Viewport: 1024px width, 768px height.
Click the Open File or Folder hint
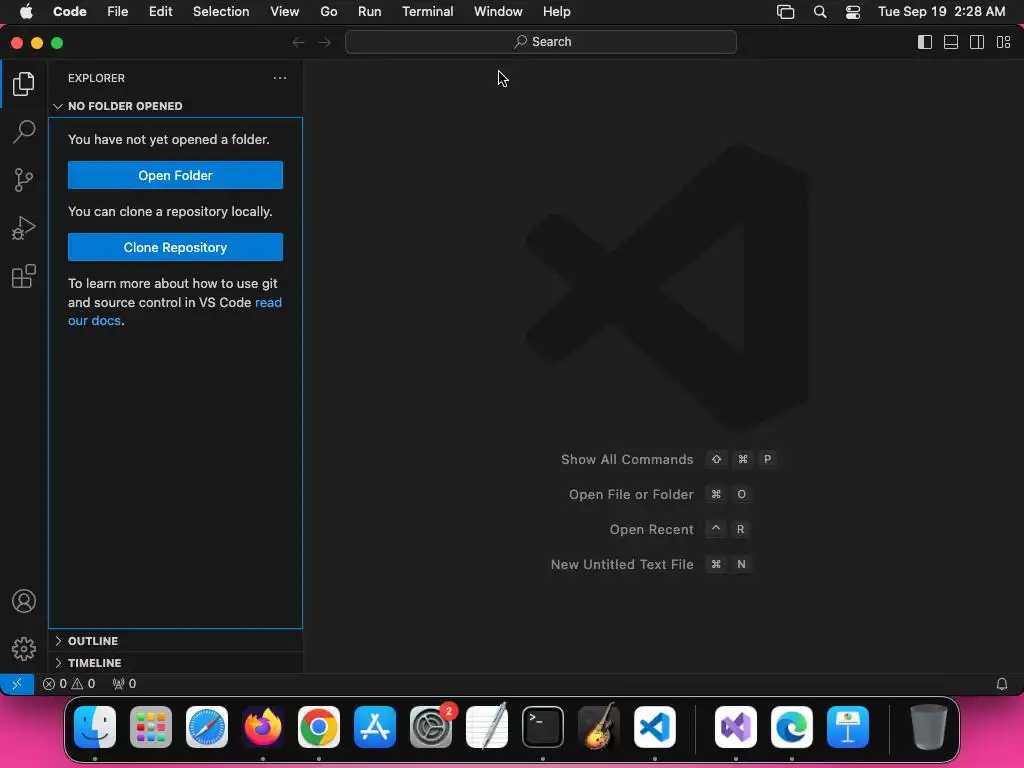(x=660, y=494)
